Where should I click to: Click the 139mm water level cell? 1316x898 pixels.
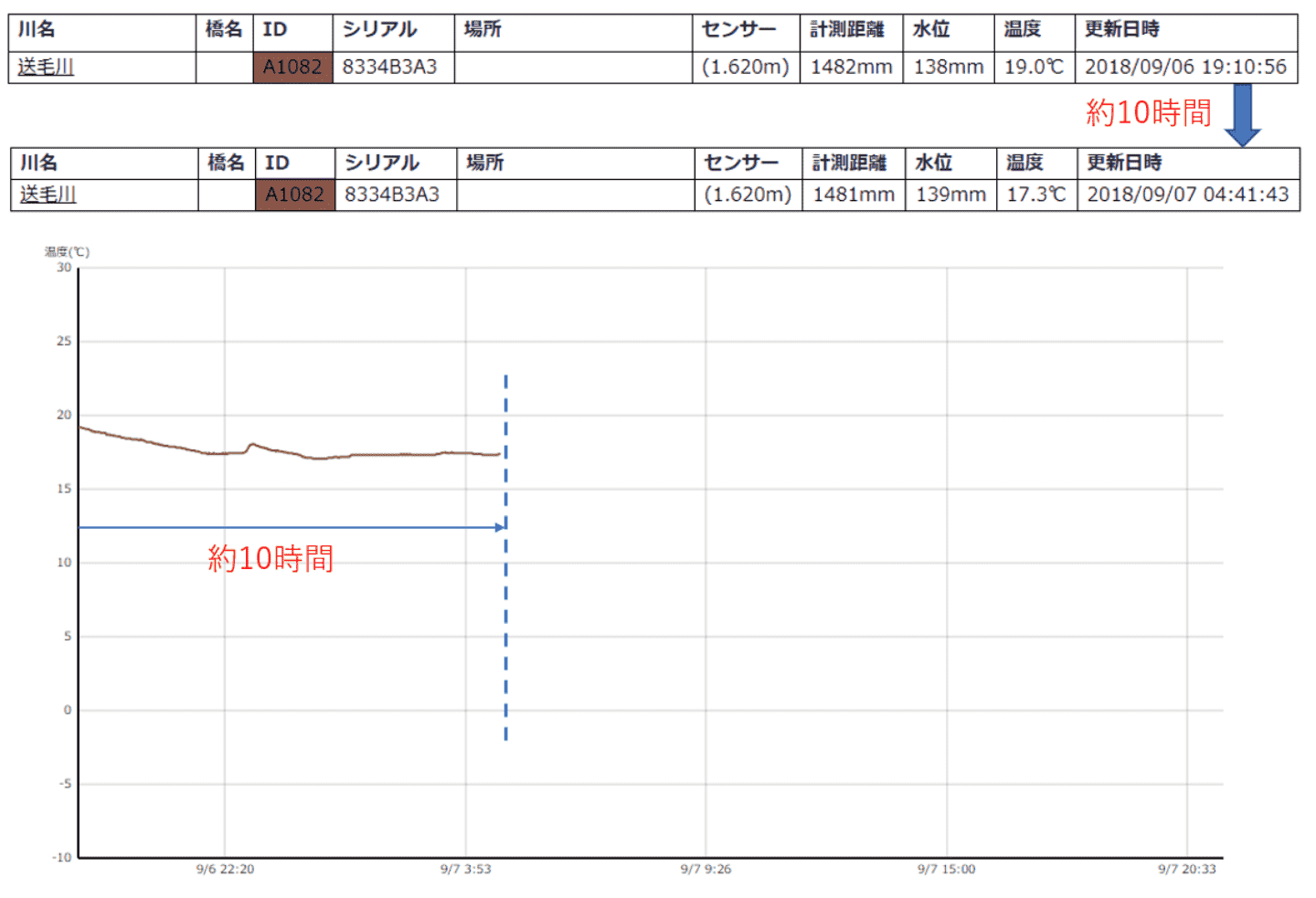[x=950, y=195]
